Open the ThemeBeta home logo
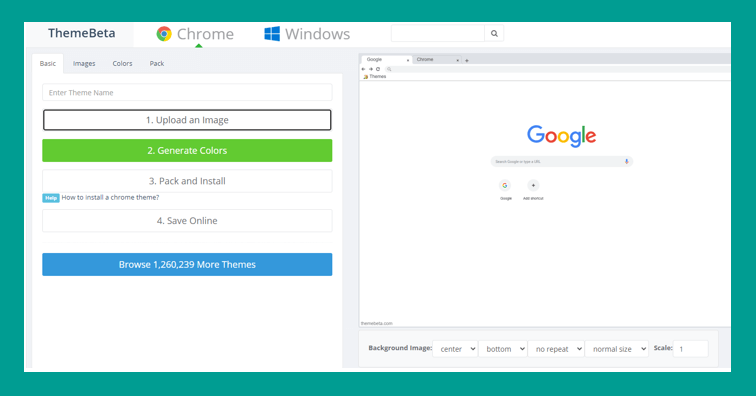756x396 pixels. tap(81, 33)
